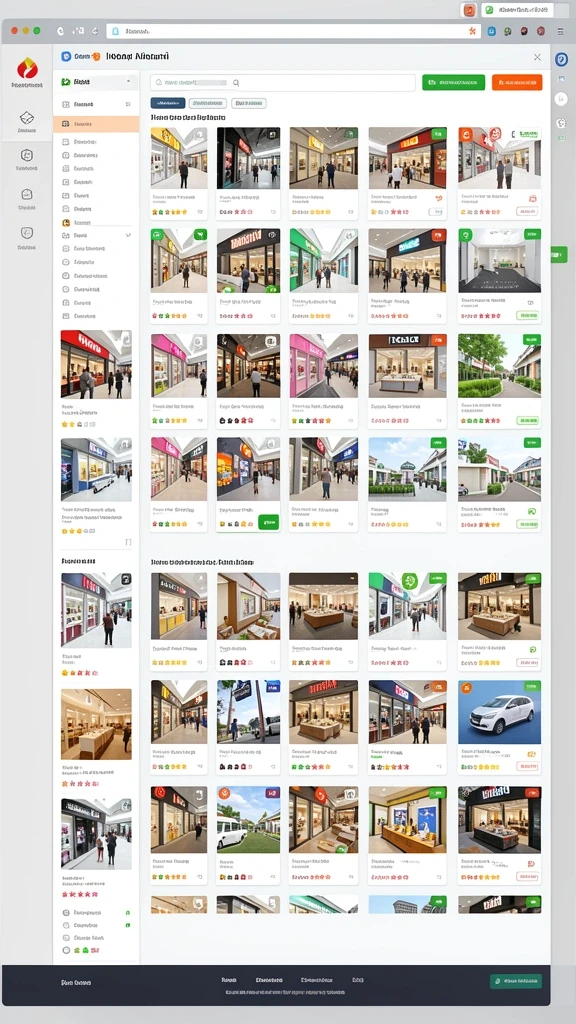Expand the first item's chevron in the left category list
Viewport: 576px width, 1024px height.
[128, 104]
